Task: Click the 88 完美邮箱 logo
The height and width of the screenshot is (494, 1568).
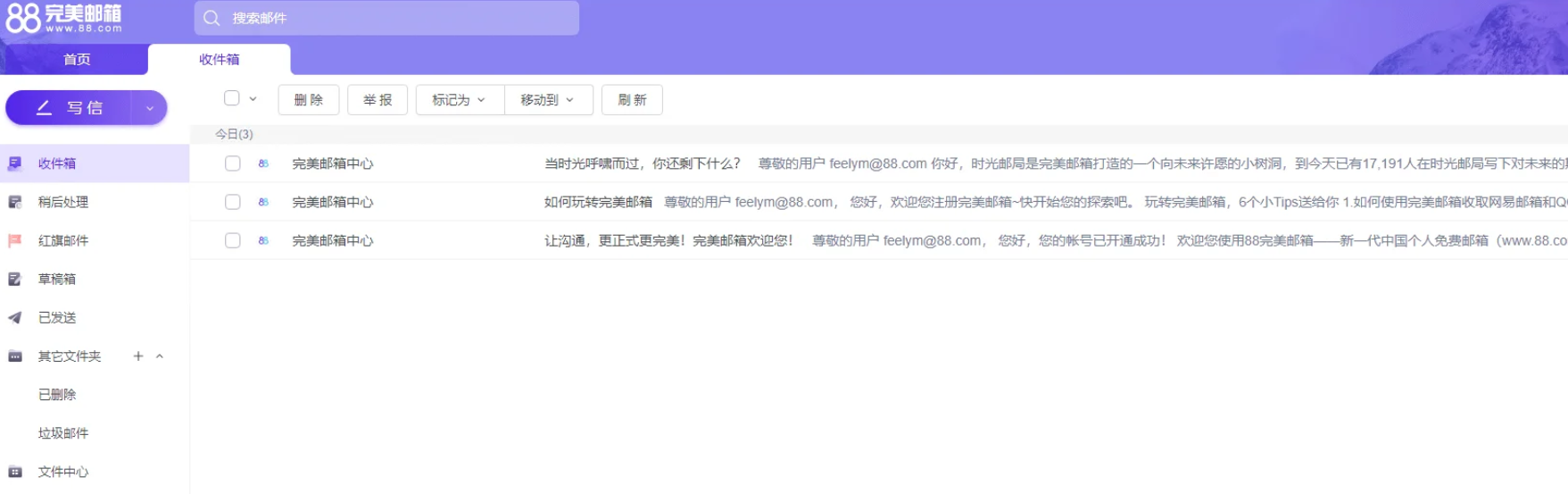Action: [63, 18]
